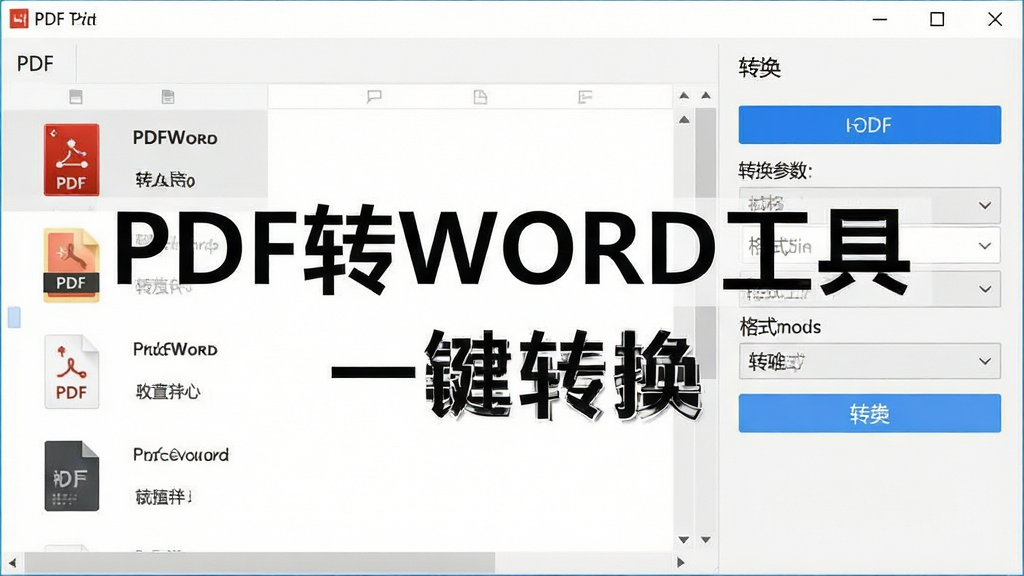Click the horizontal scrollbar left arrow
1024x576 pixels.
(12, 562)
